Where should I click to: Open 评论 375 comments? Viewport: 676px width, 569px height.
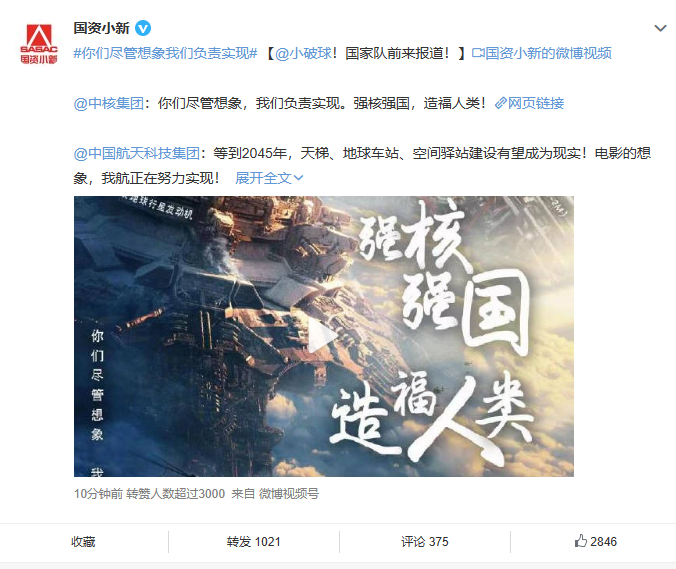tap(425, 542)
